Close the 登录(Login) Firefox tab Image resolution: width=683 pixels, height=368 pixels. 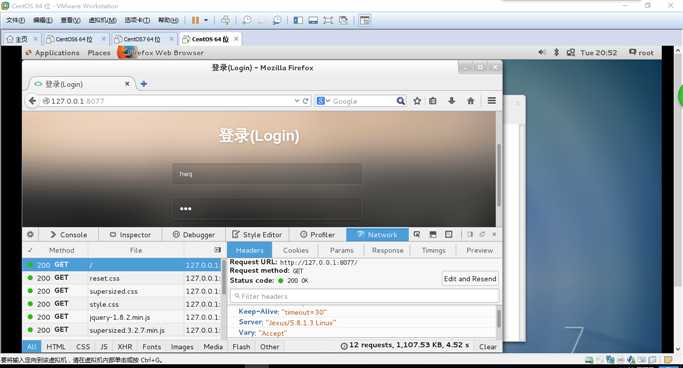click(127, 84)
